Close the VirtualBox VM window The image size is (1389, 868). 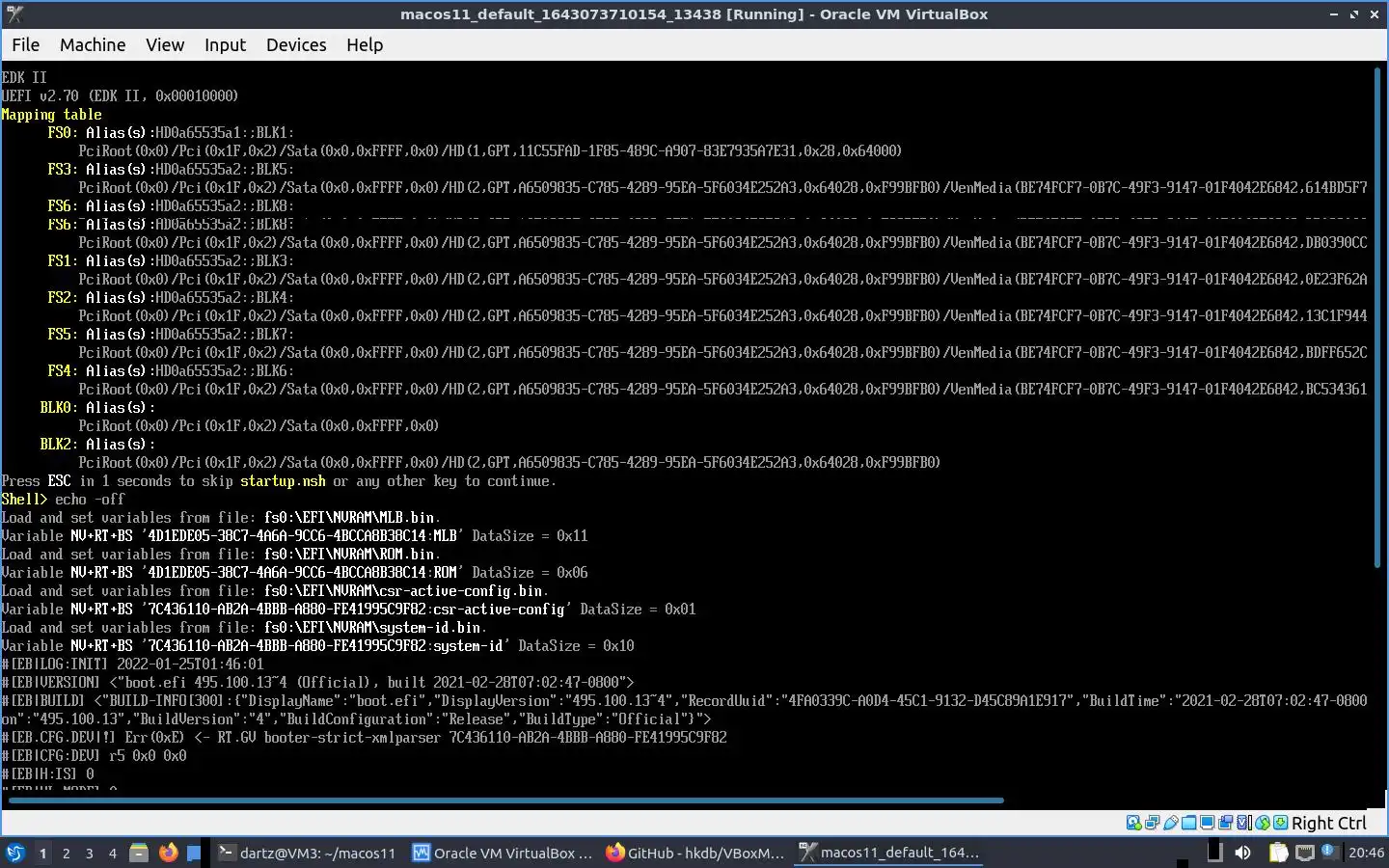click(1375, 14)
